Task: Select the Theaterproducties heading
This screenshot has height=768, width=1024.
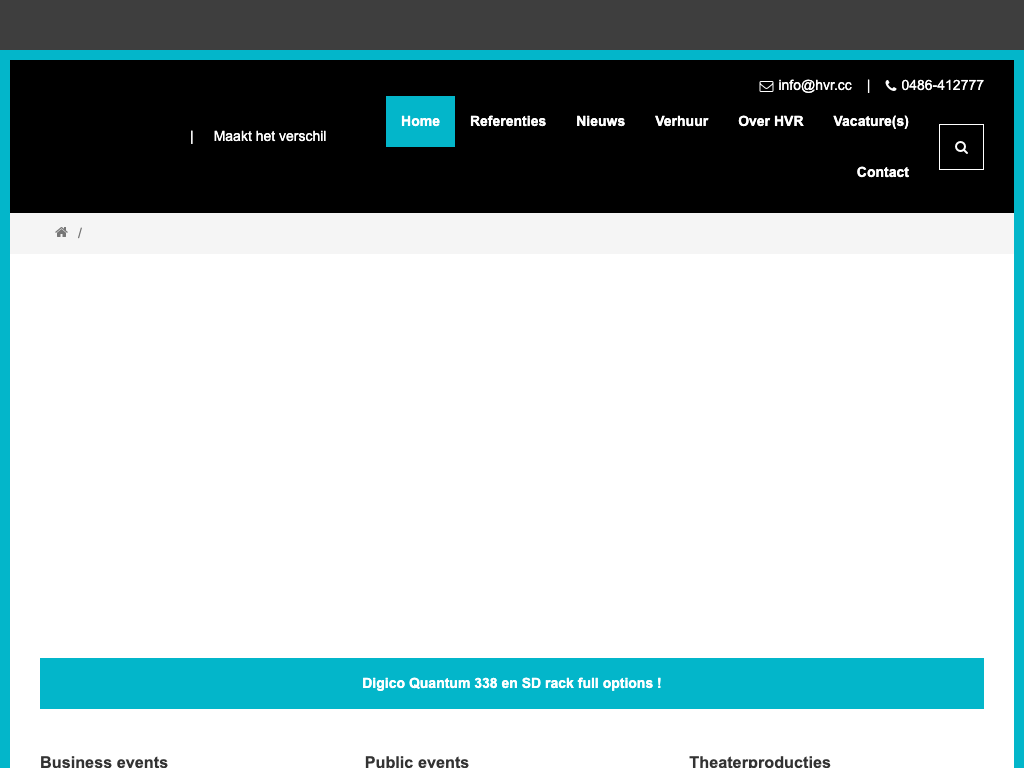Action: (x=759, y=761)
